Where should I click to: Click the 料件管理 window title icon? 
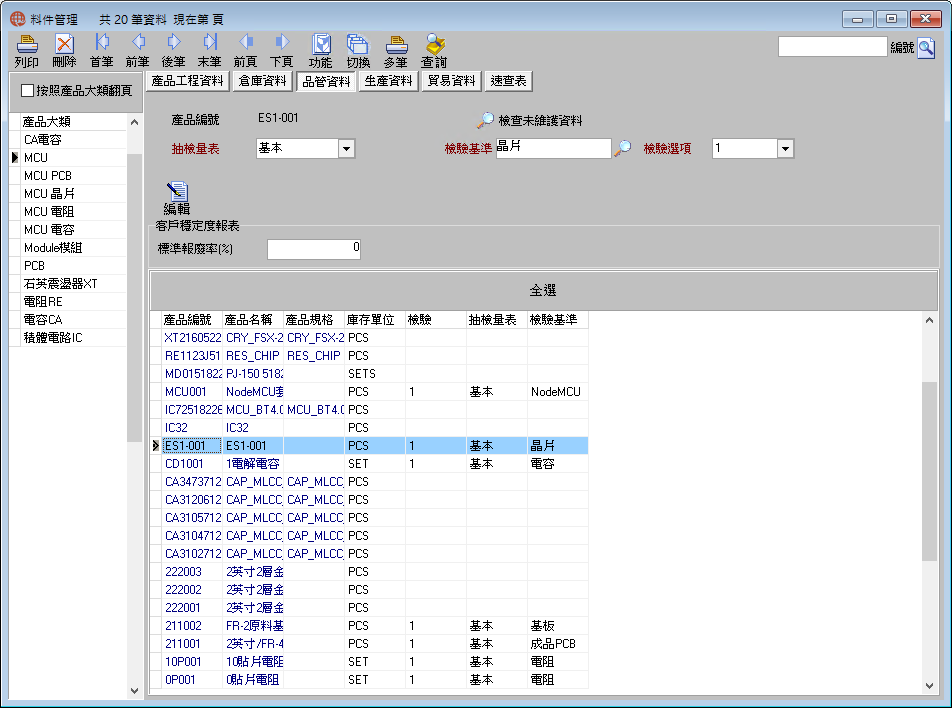(x=18, y=19)
